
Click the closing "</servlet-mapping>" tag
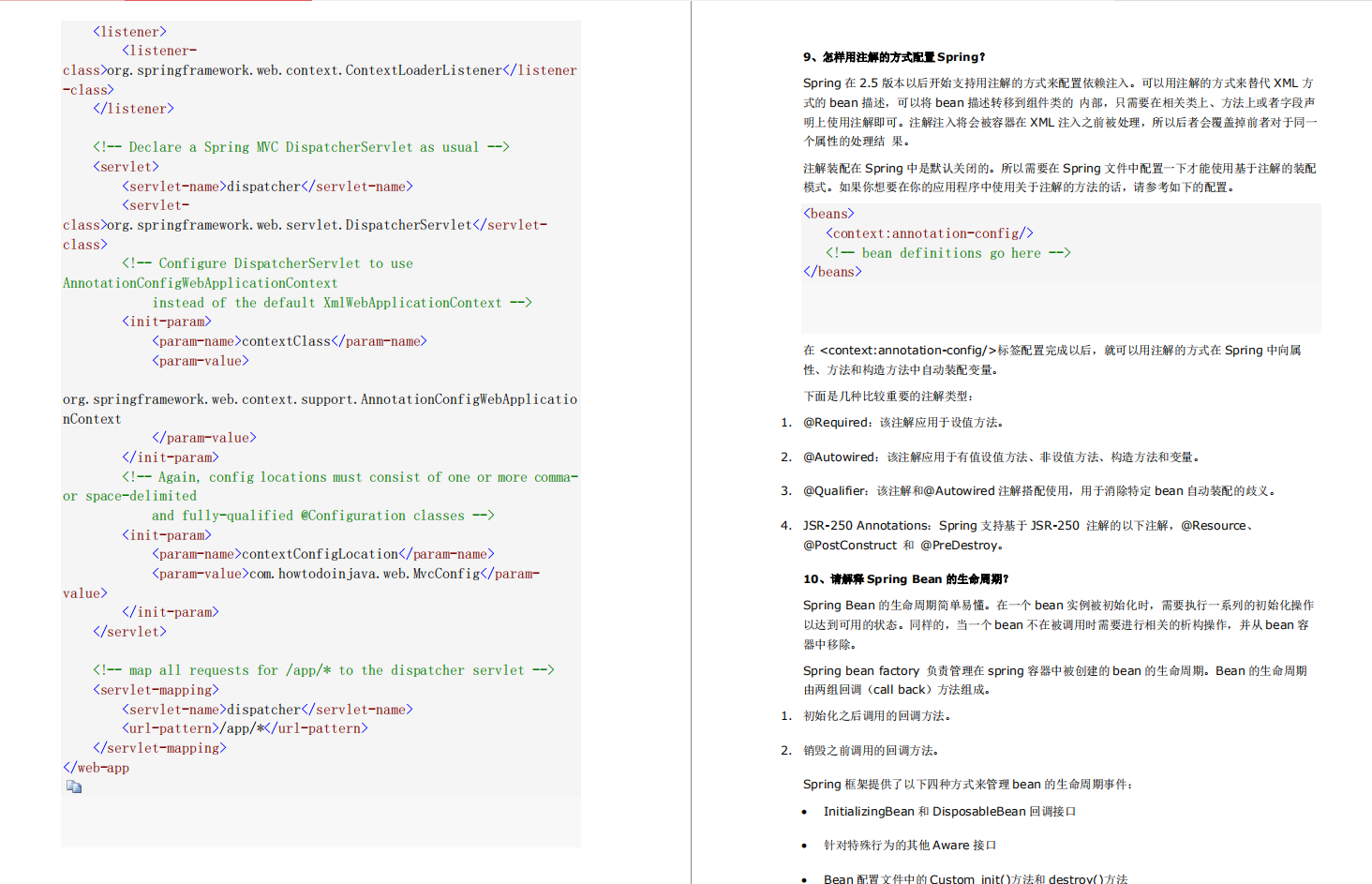click(x=159, y=748)
